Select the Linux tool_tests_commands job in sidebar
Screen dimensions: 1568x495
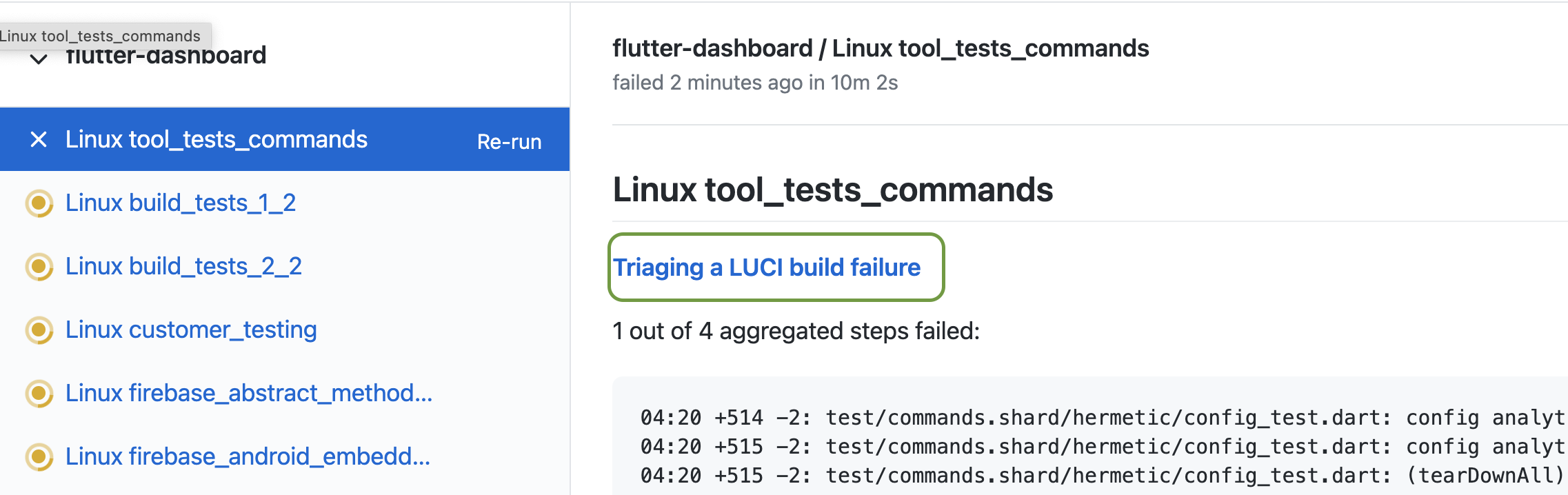point(216,139)
